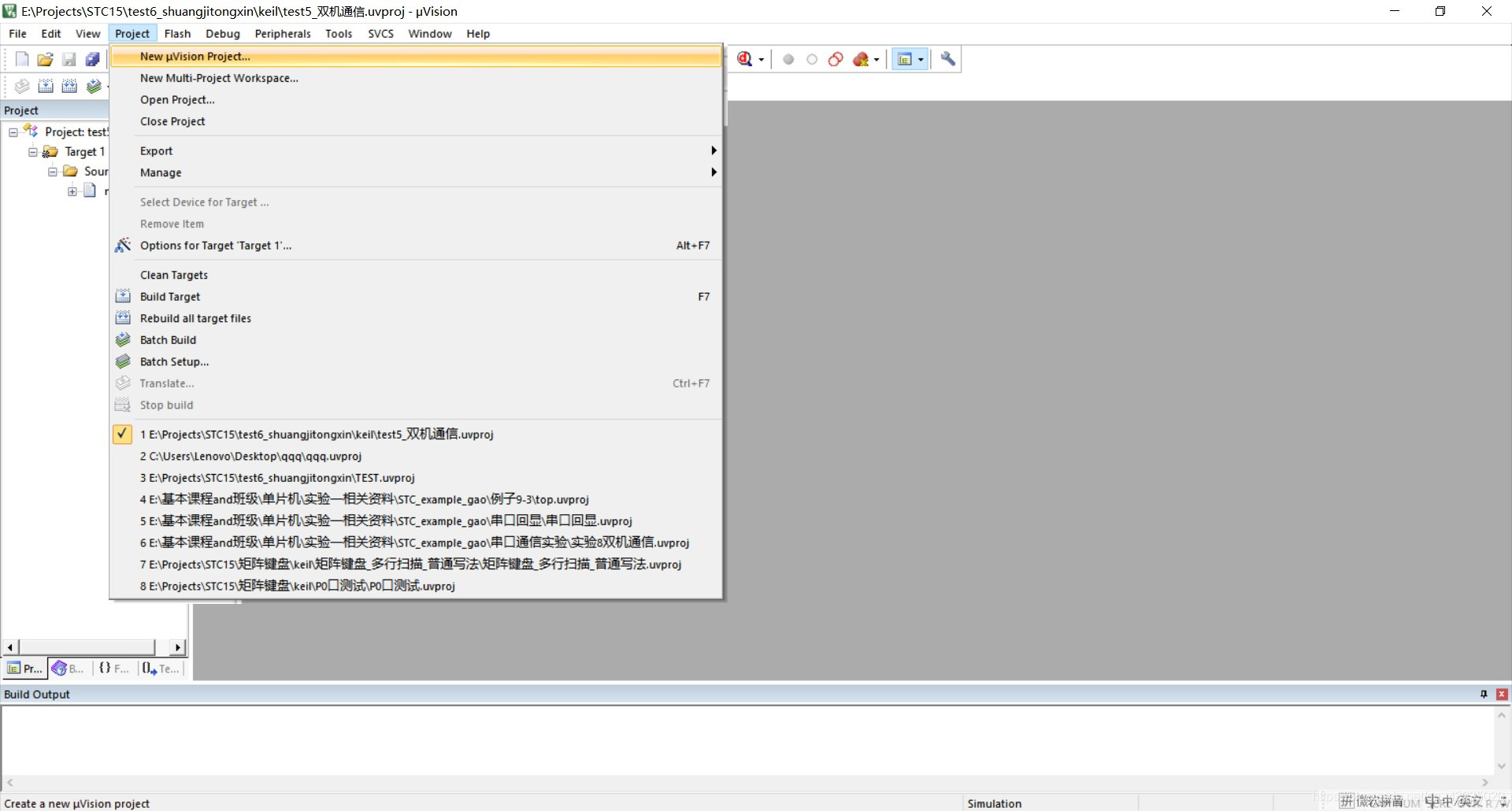
Task: Click the Project root multi-colored icon
Action: tap(31, 131)
